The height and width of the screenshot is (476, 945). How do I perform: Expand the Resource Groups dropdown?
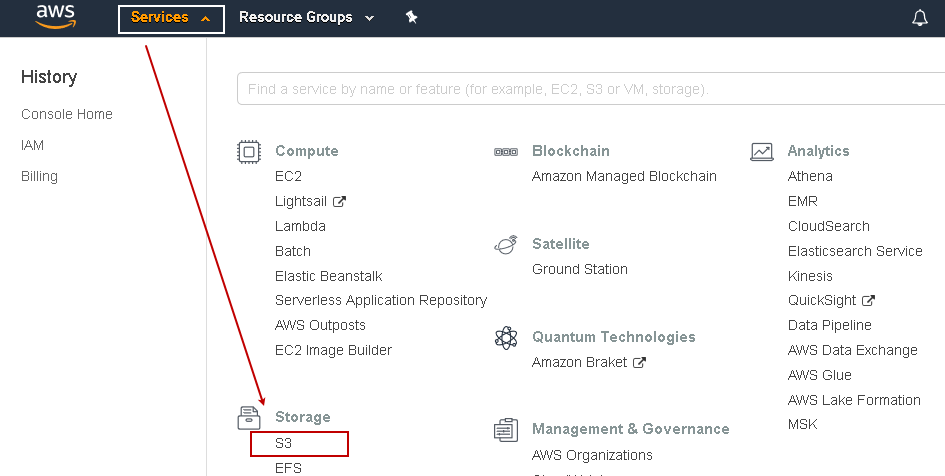[x=306, y=18]
